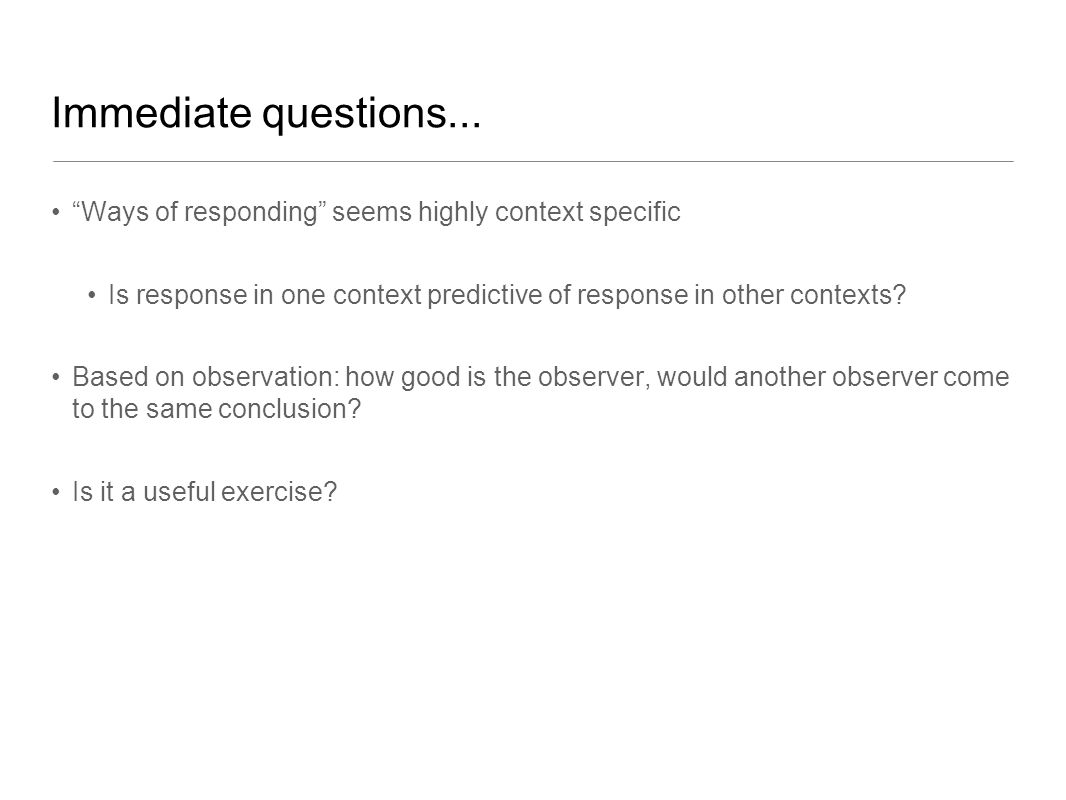
Task: Click the text "Based on observation:"
Action: 206,377
